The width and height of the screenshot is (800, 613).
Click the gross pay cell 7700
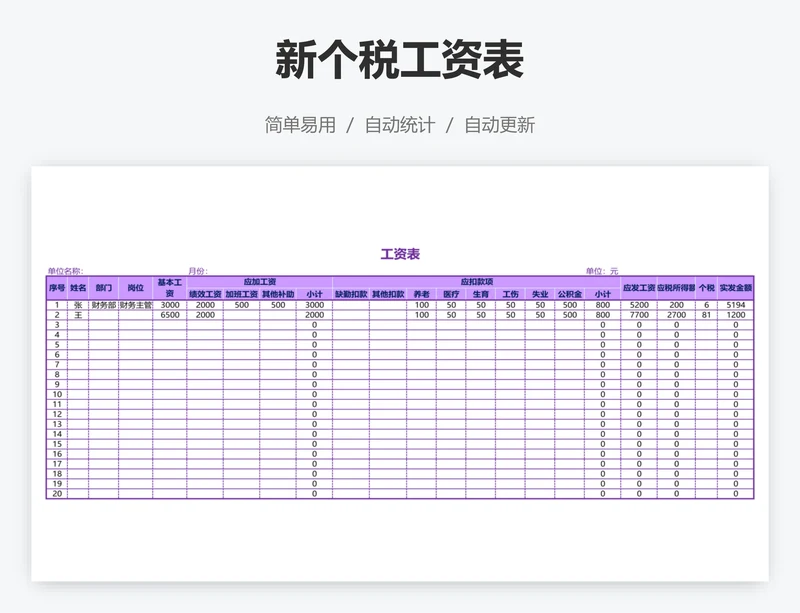(639, 315)
